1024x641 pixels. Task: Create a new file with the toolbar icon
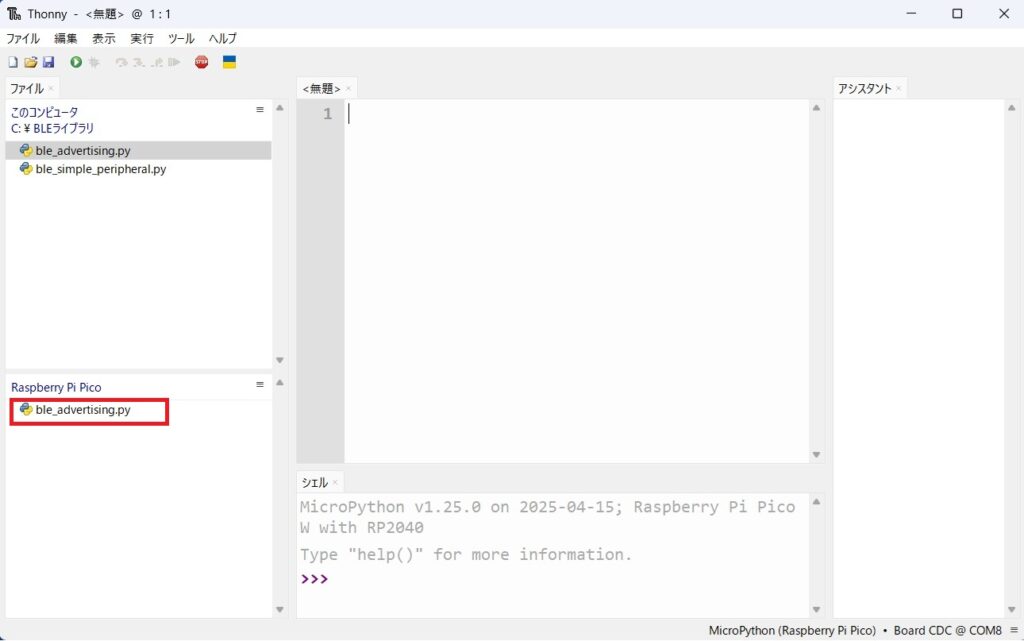pyautogui.click(x=12, y=62)
